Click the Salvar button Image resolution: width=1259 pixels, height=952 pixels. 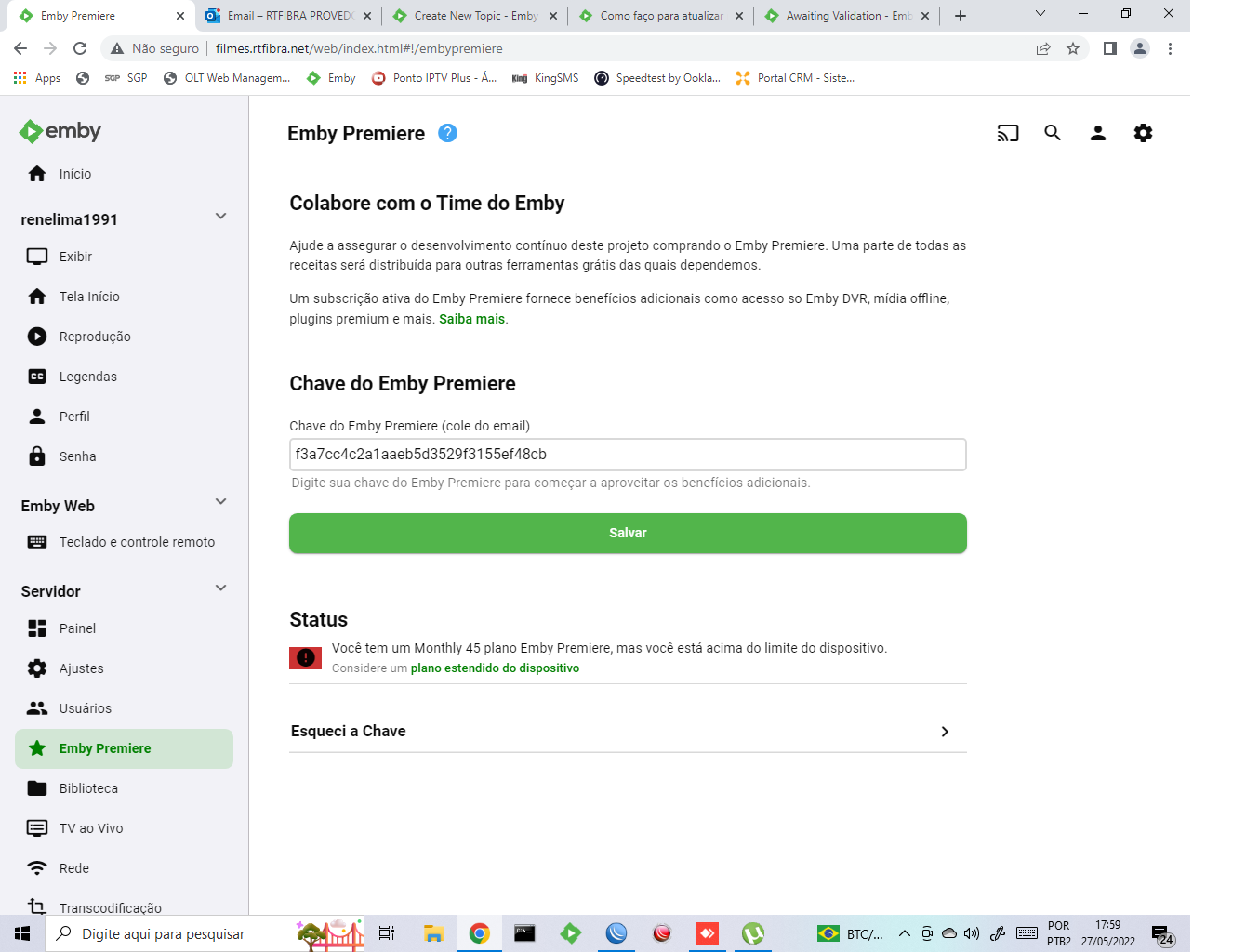(x=628, y=533)
